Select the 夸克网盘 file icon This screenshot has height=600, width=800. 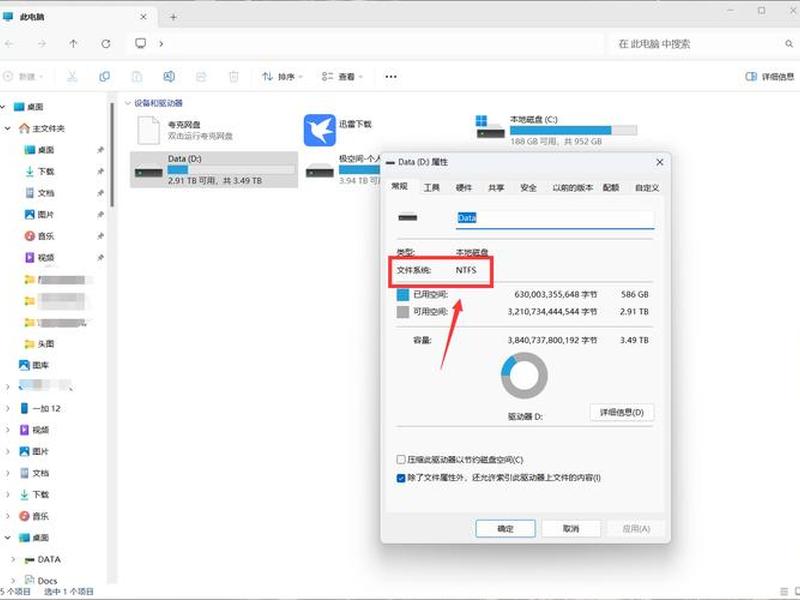click(x=148, y=130)
